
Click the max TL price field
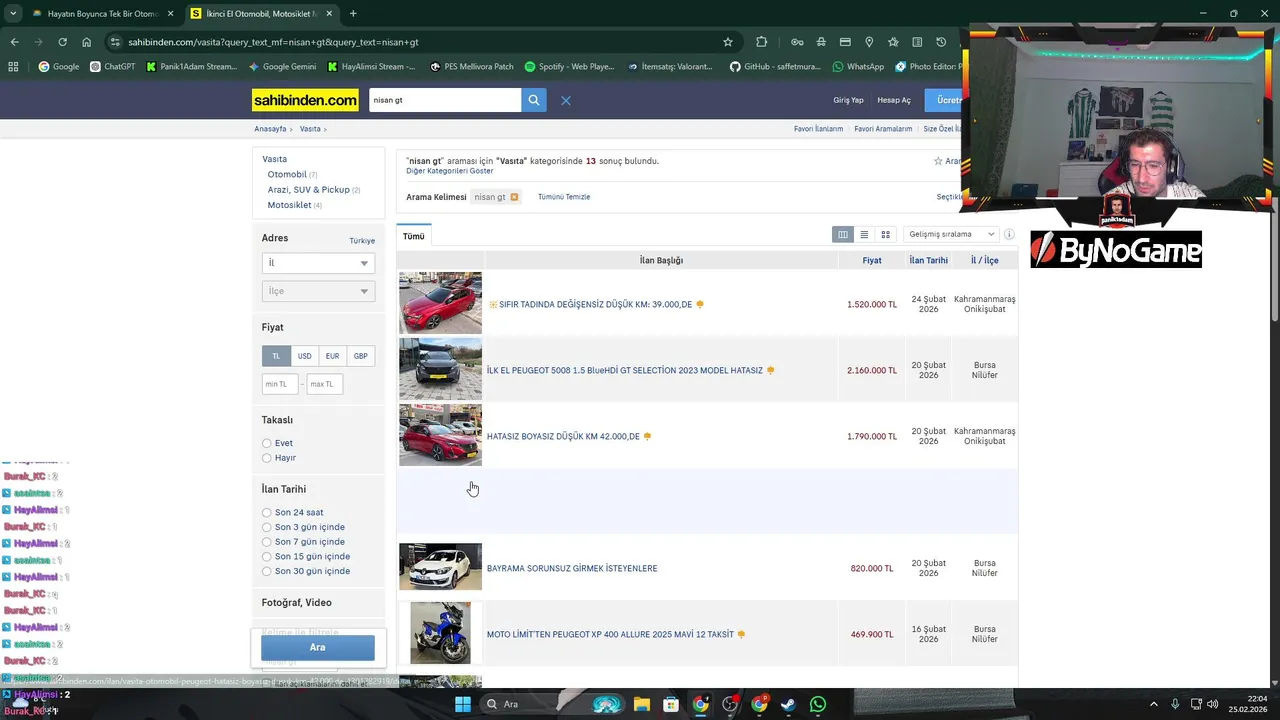click(325, 384)
